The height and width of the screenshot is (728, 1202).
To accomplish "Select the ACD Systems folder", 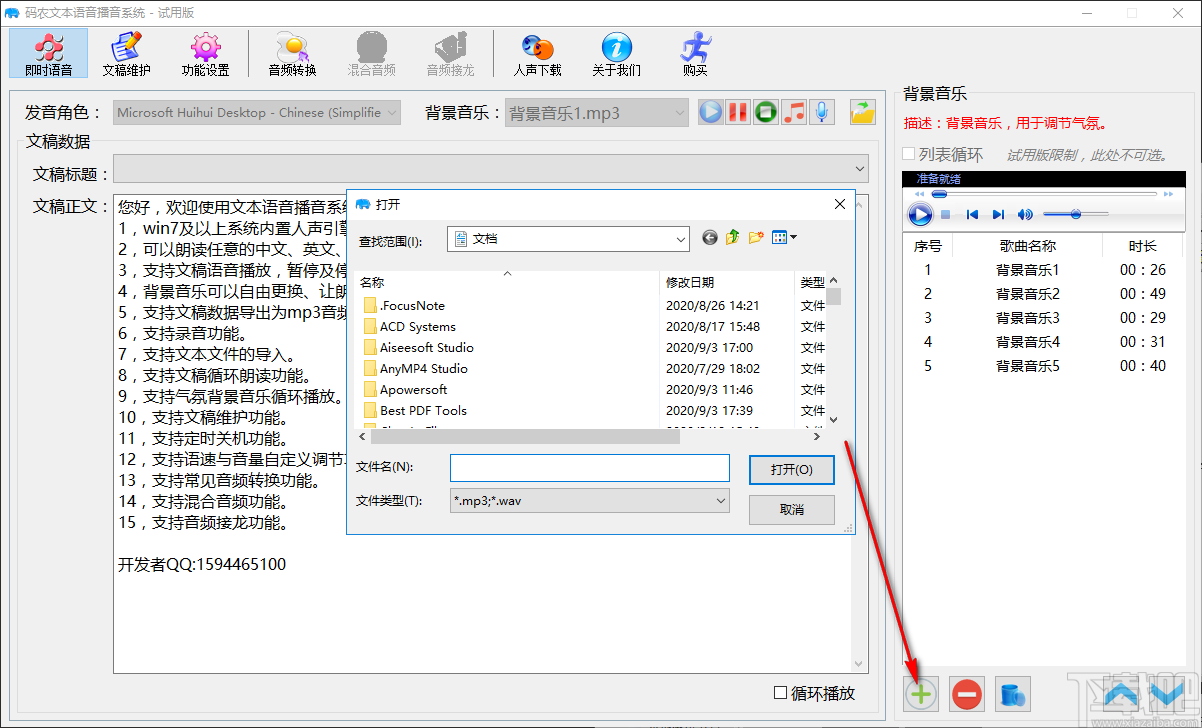I will click(409, 326).
